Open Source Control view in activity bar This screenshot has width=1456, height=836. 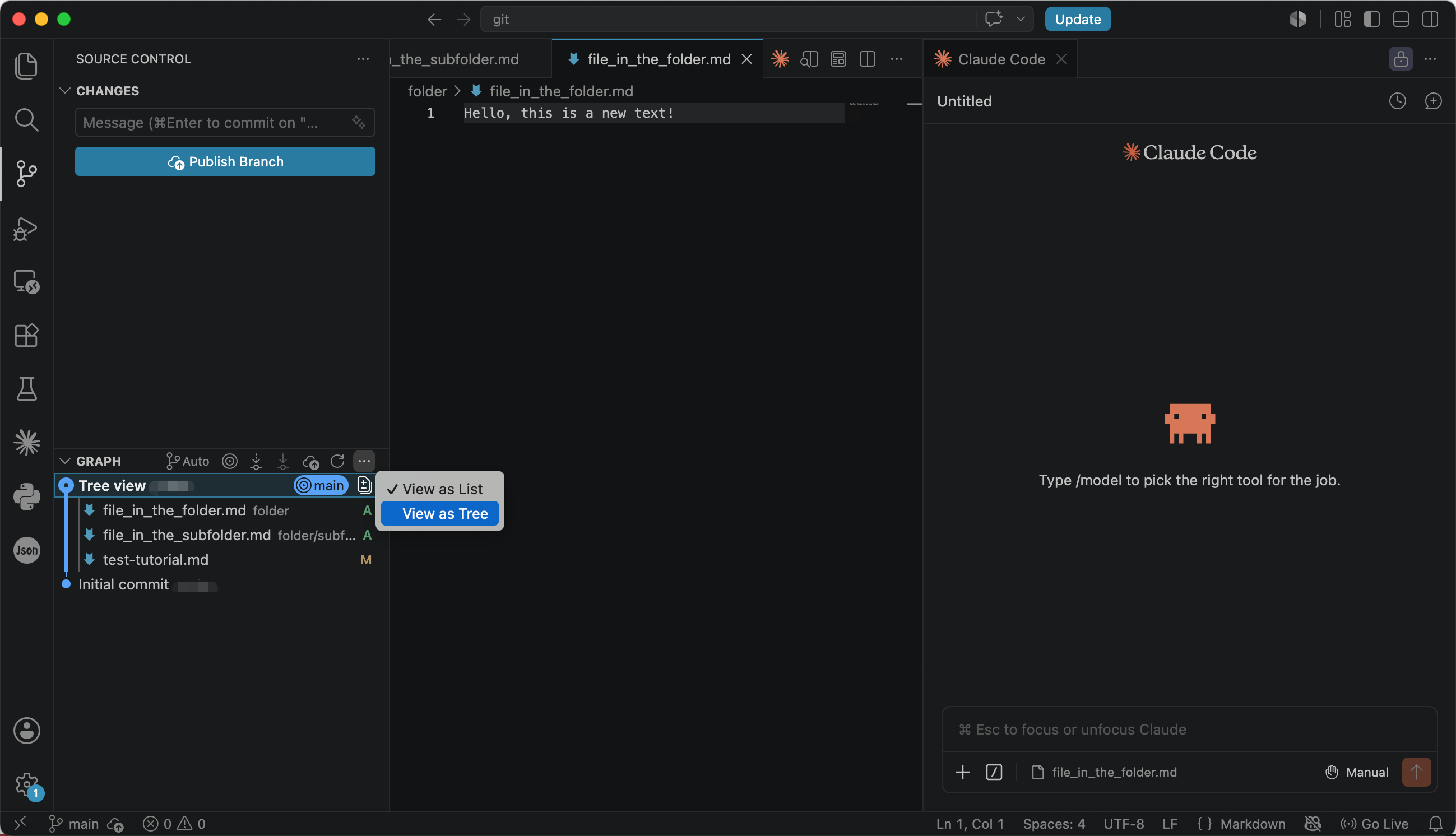tap(26, 173)
